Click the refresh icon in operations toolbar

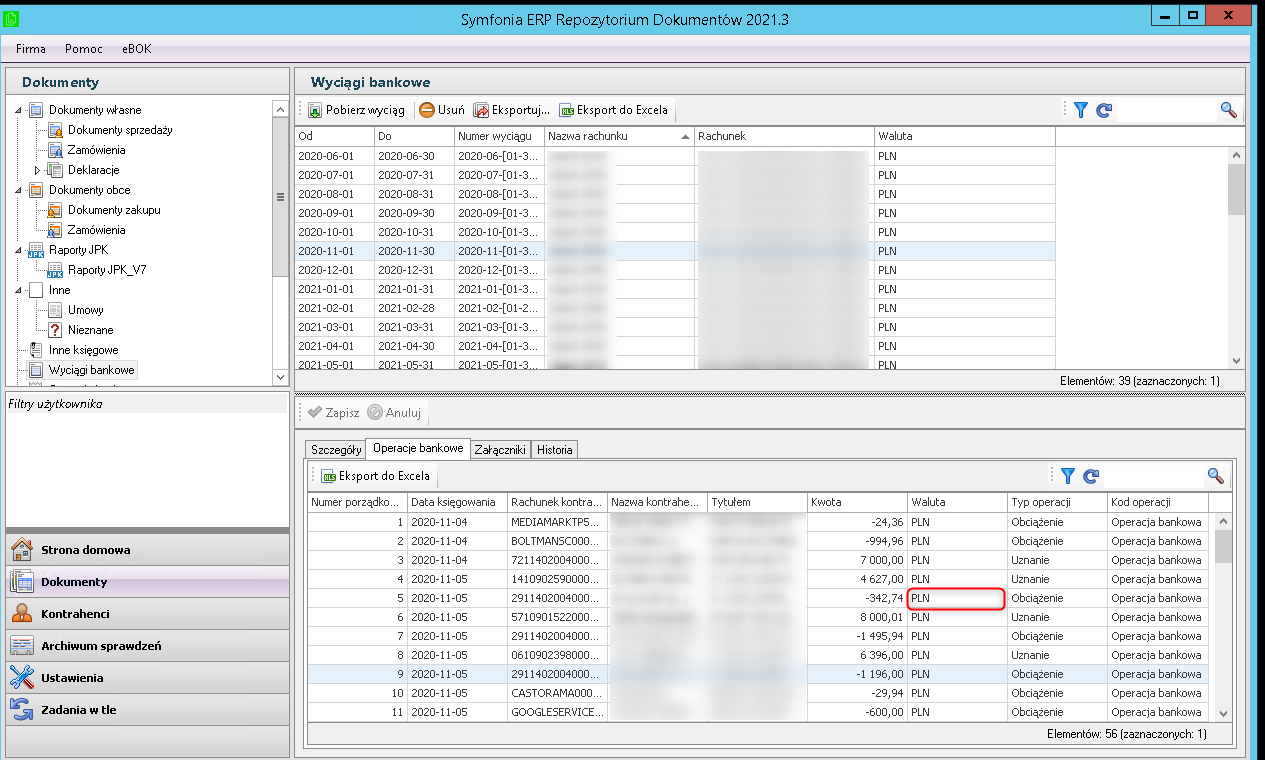click(x=1091, y=476)
